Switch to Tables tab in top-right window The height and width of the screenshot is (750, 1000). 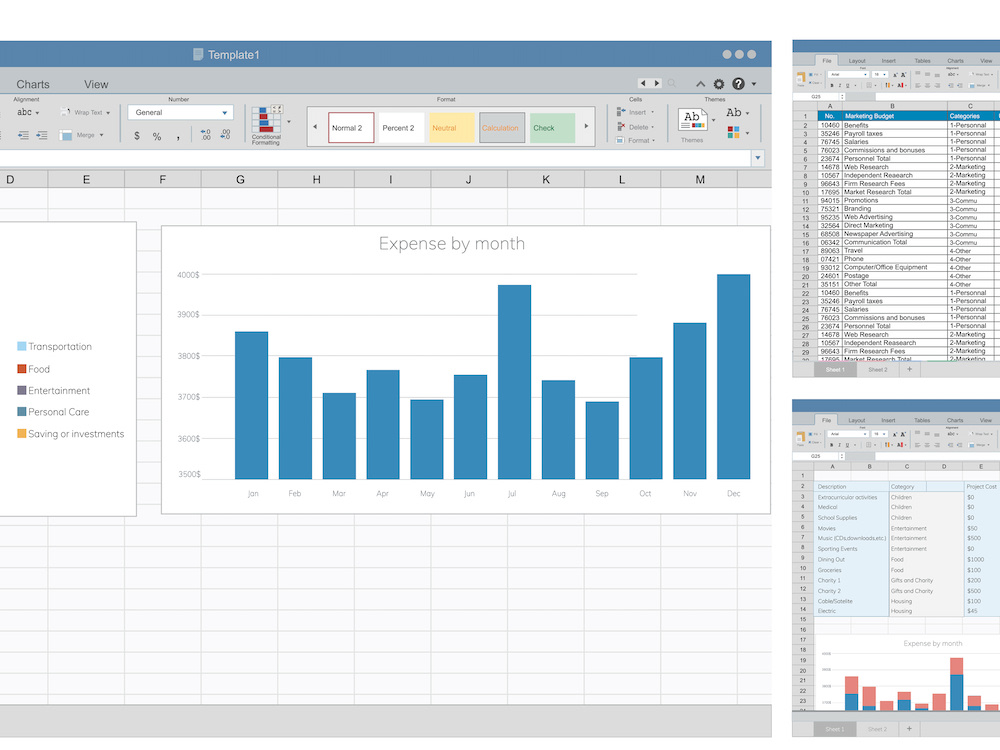click(x=923, y=61)
